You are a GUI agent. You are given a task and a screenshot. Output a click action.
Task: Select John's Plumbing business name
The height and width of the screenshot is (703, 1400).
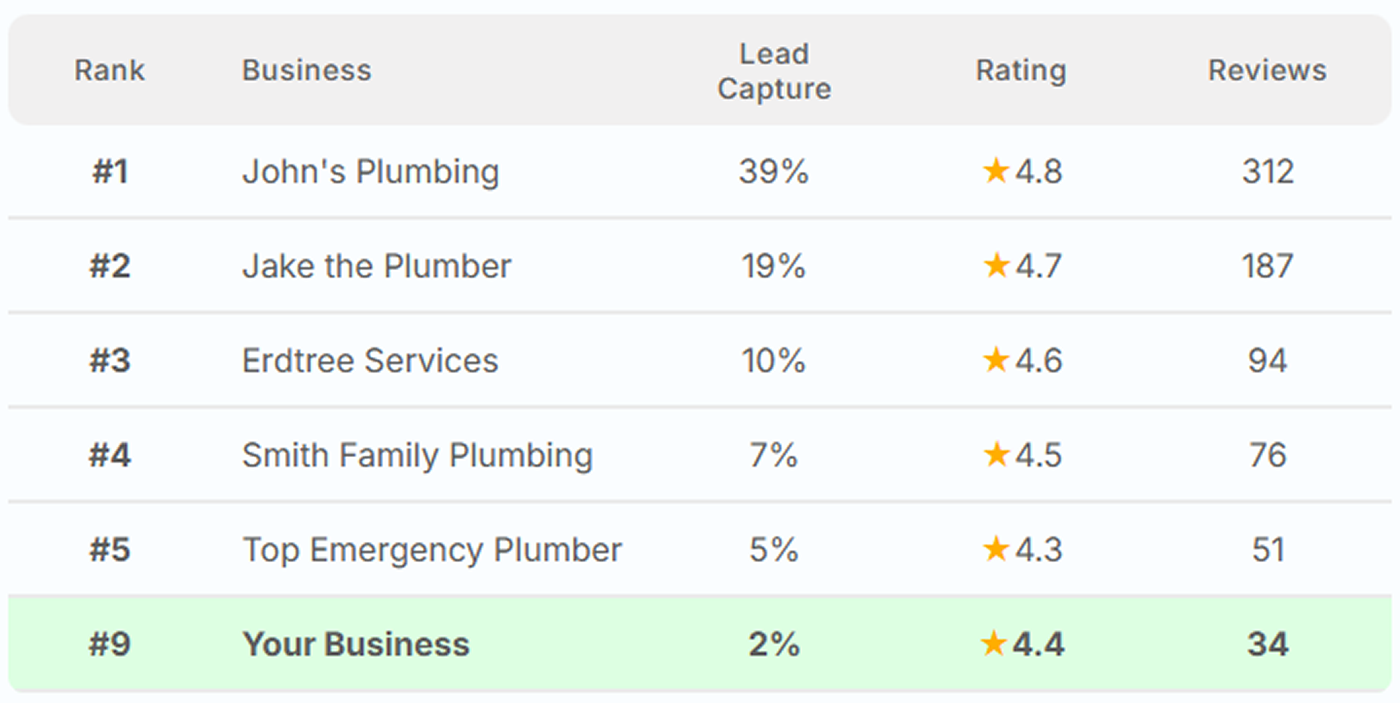tap(370, 172)
